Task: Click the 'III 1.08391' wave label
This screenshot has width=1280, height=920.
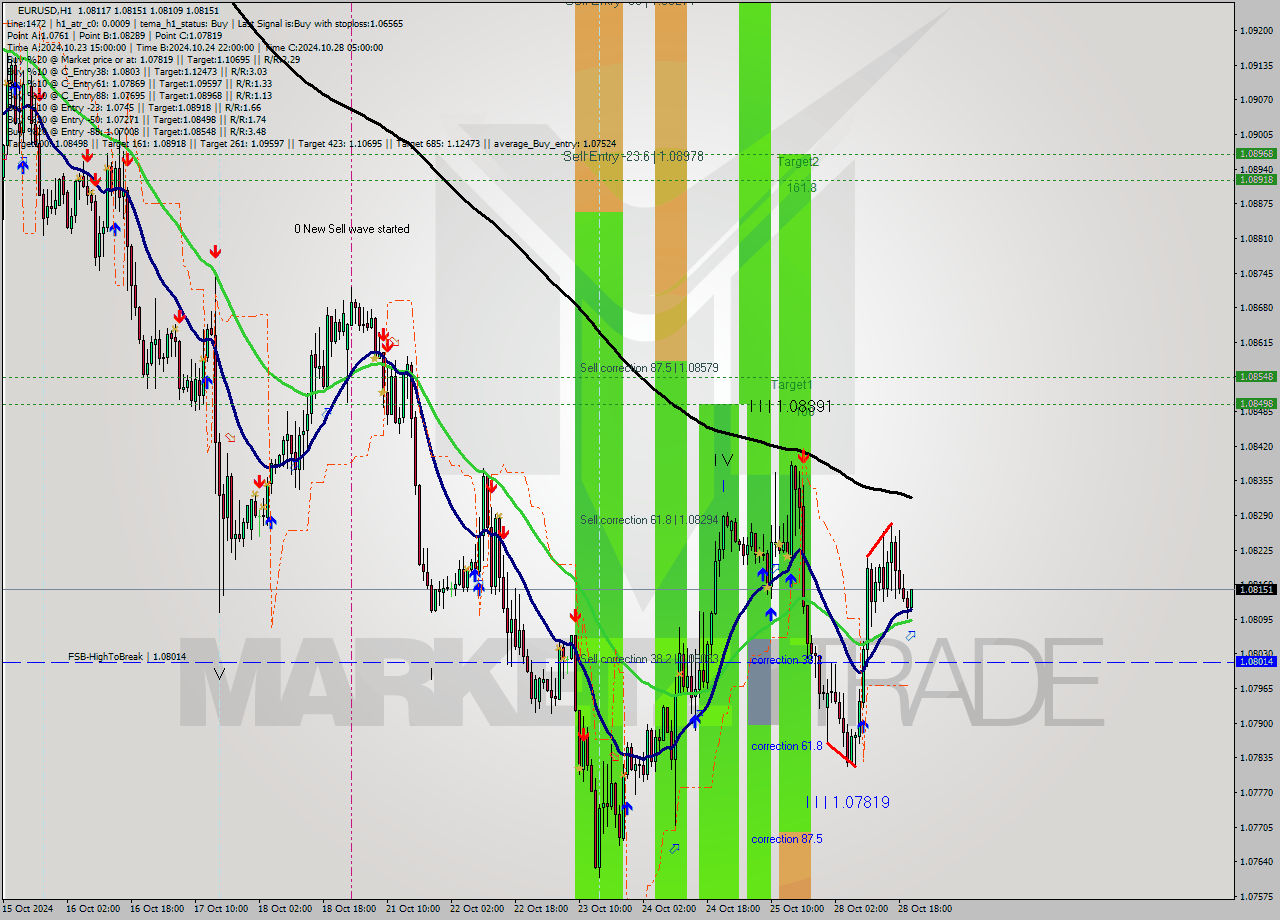Action: pyautogui.click(x=790, y=407)
